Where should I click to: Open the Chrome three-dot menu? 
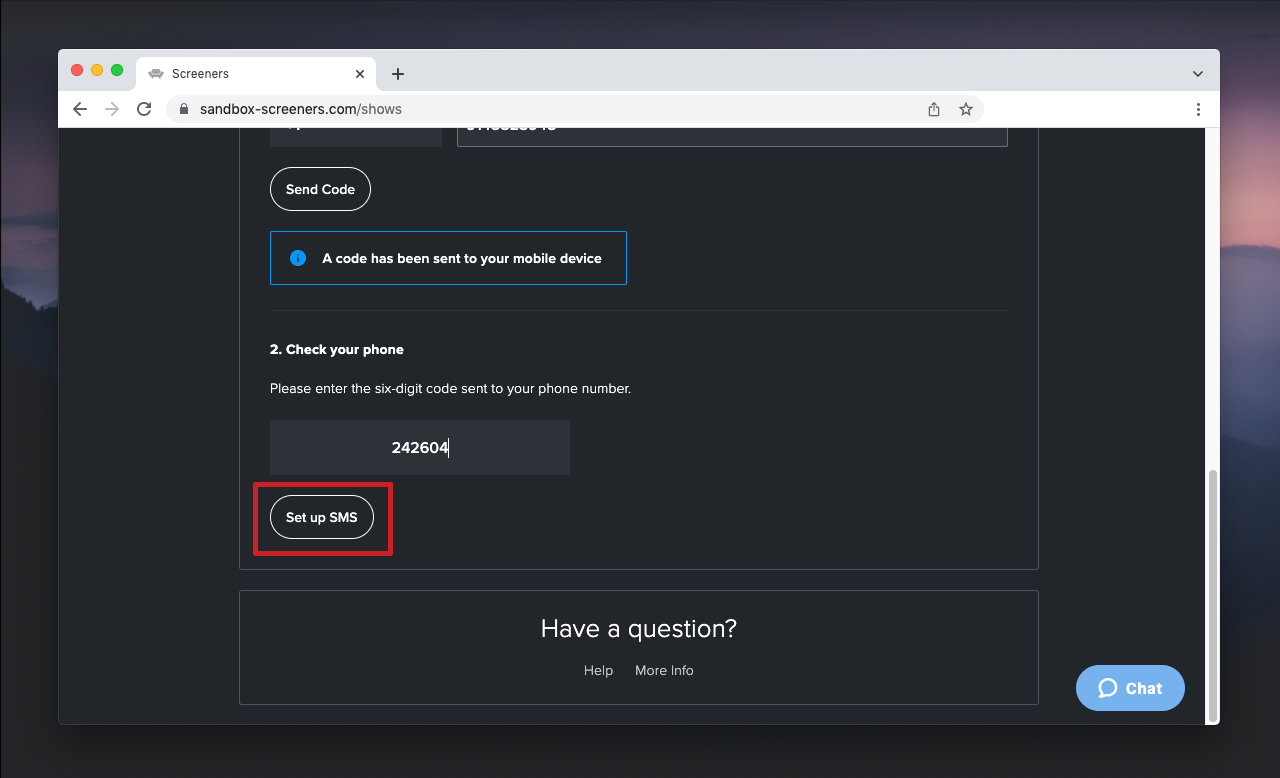coord(1198,109)
